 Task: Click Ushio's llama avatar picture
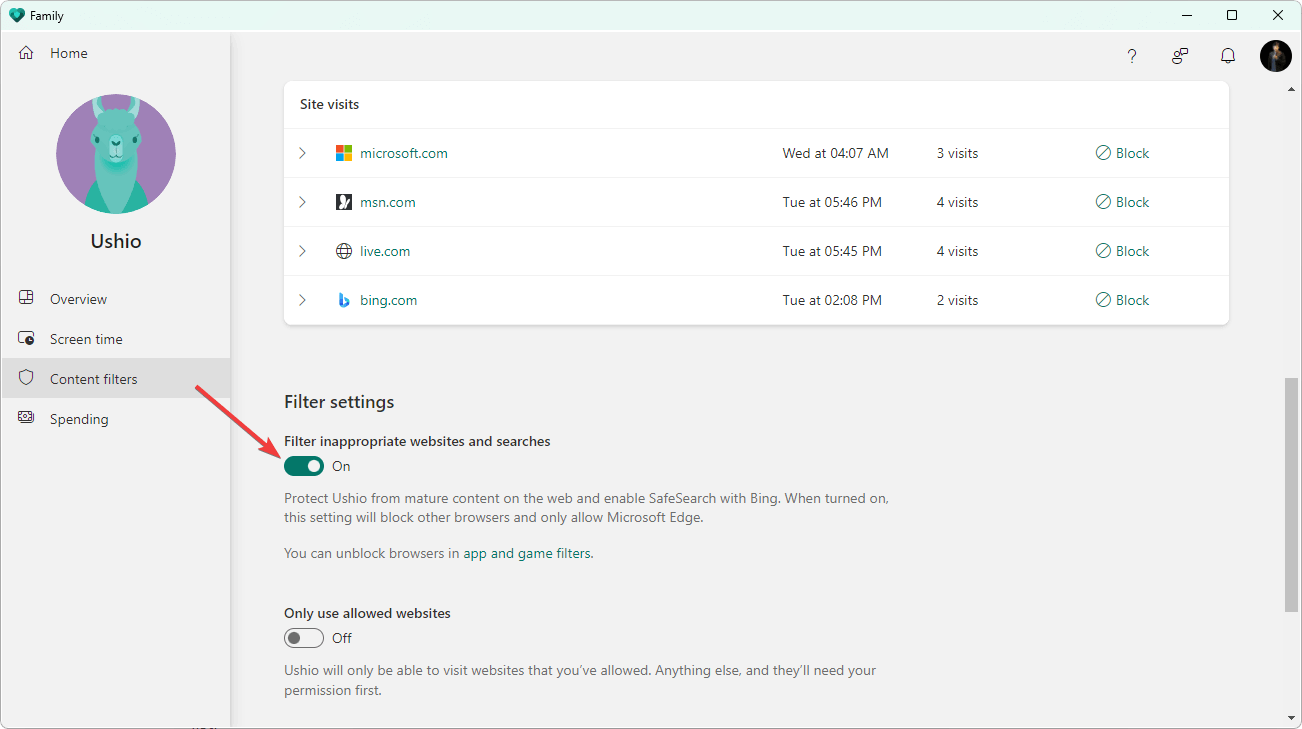coord(116,154)
